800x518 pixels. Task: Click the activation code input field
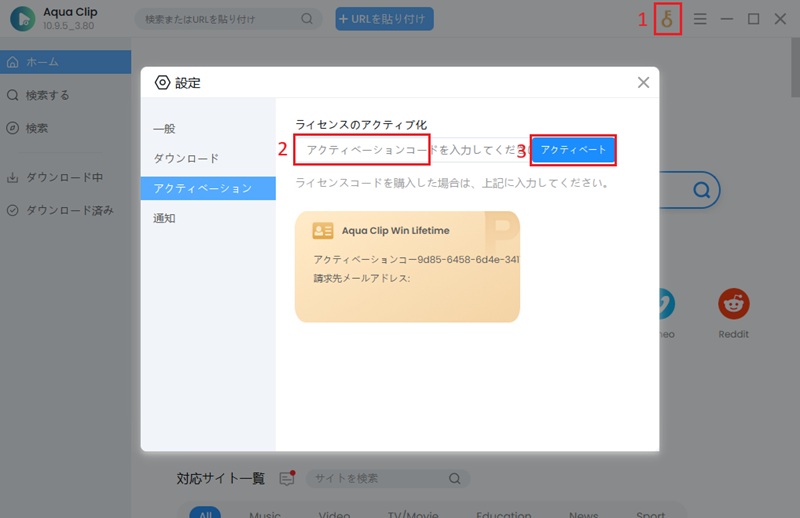point(413,150)
